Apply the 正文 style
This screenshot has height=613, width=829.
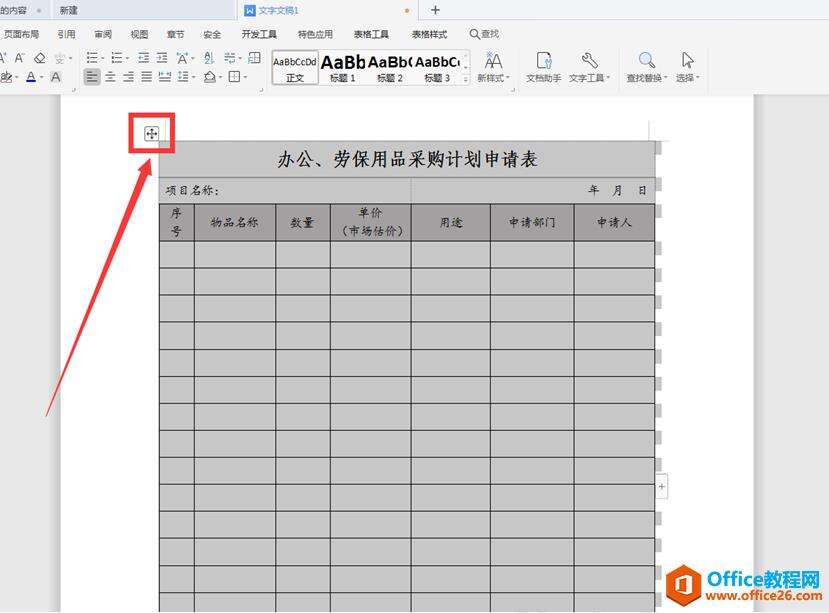coord(295,68)
